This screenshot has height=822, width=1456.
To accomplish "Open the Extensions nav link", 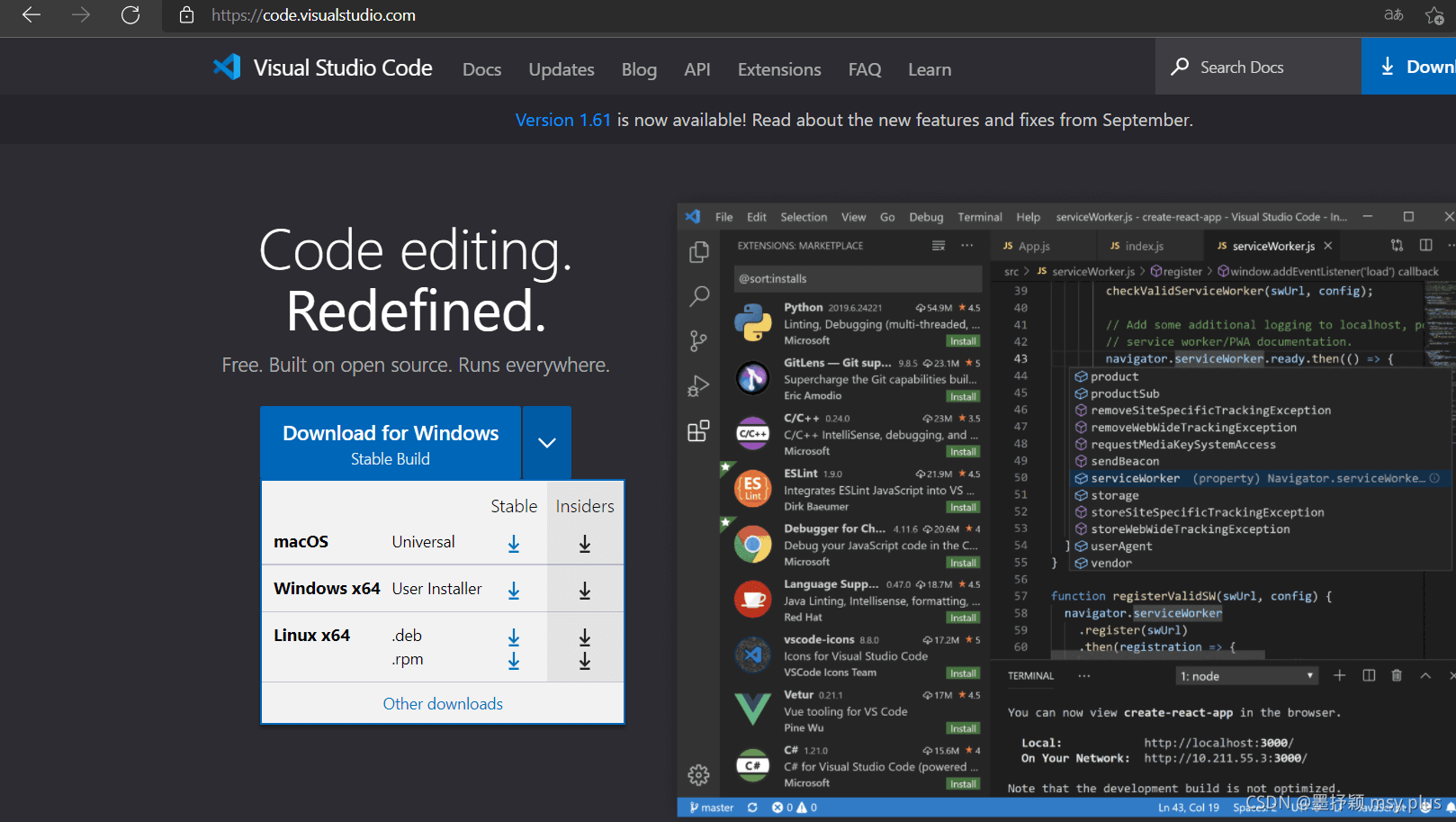I will [779, 69].
